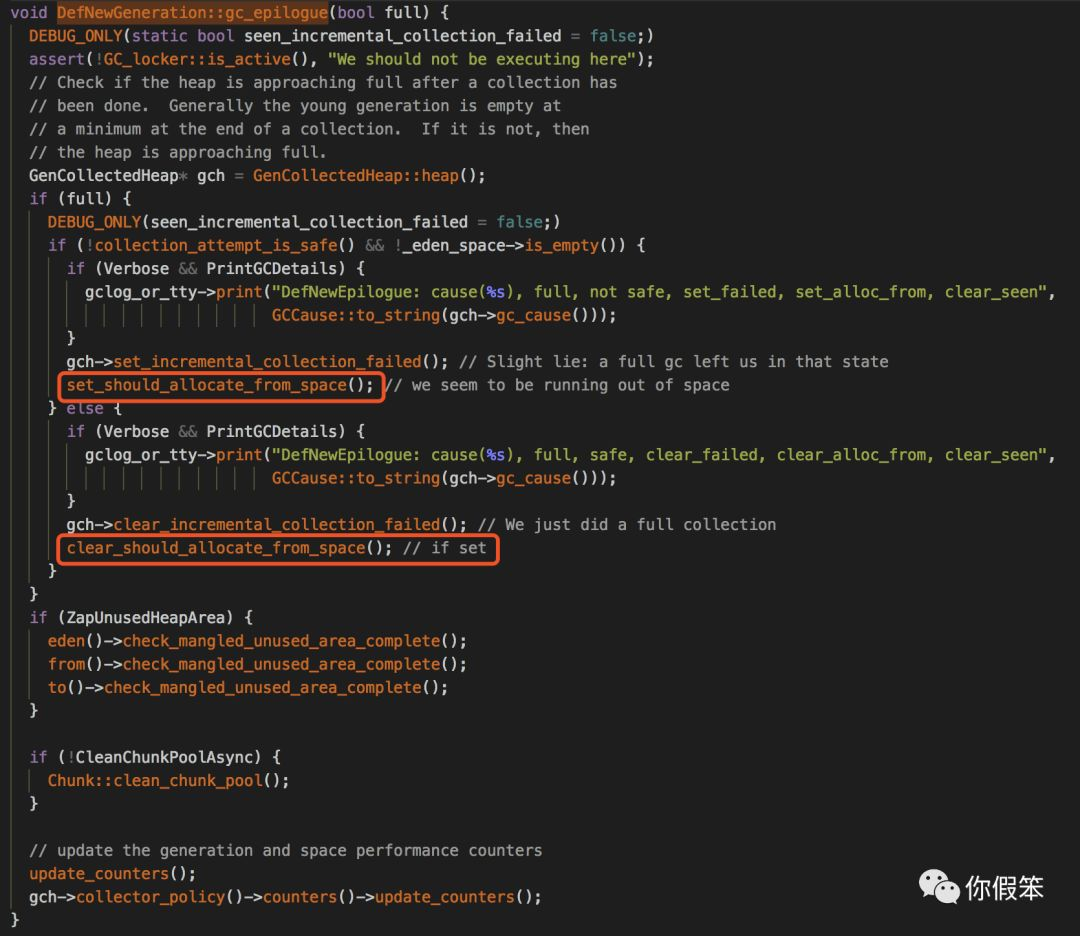
Task: Click comment '// we seem to be running out of space'
Action: [x=557, y=385]
